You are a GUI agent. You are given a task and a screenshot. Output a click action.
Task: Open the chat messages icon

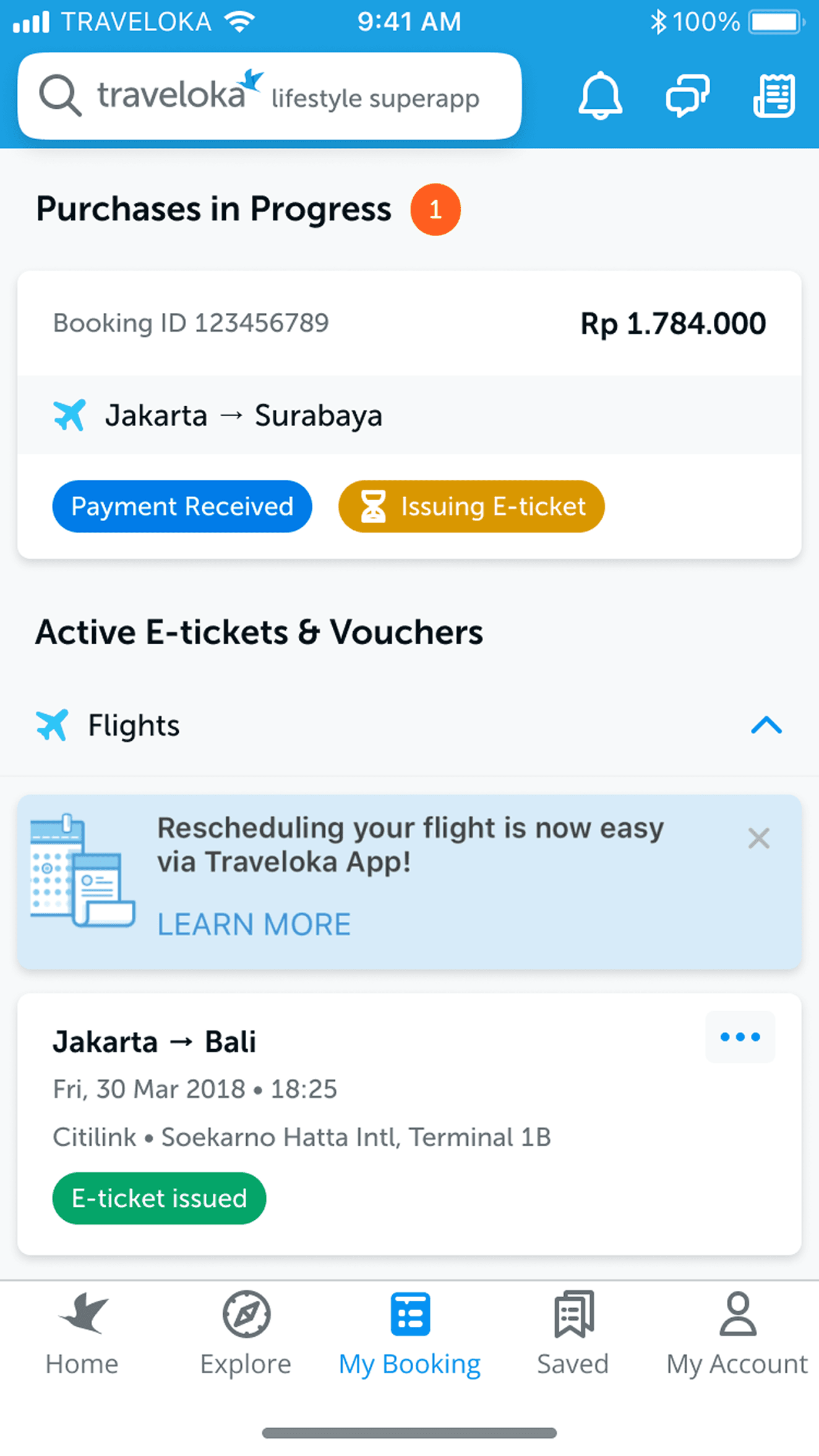[x=687, y=96]
